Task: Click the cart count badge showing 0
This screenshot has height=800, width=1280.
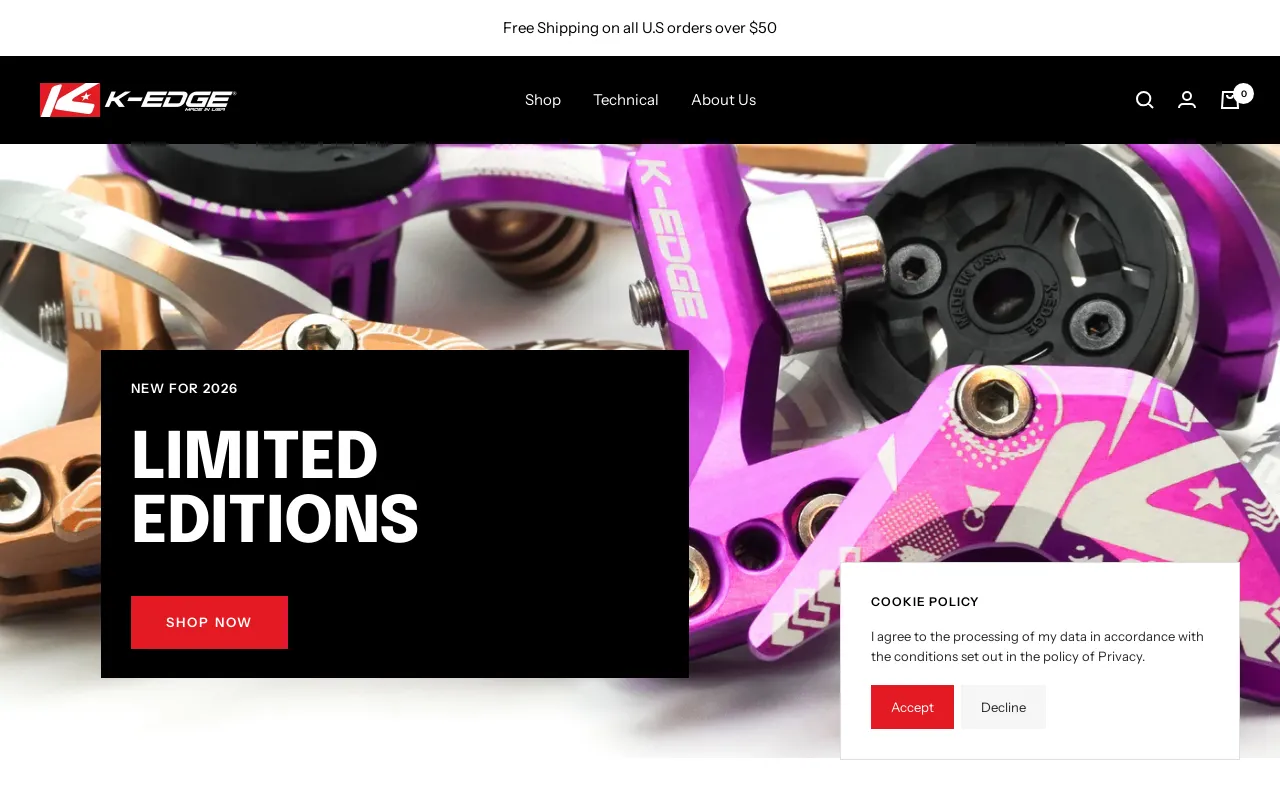Action: point(1243,93)
